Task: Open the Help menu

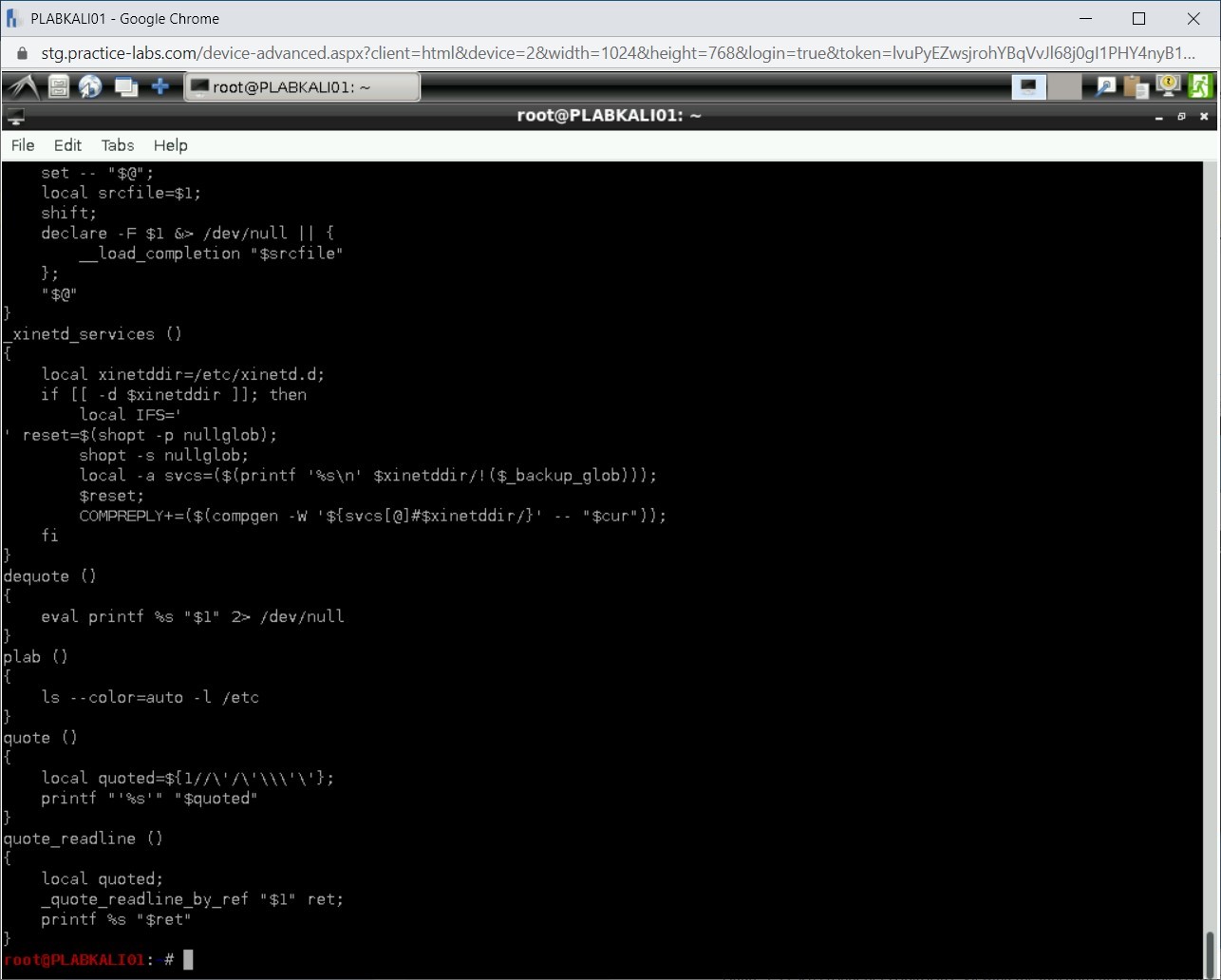Action: [171, 145]
